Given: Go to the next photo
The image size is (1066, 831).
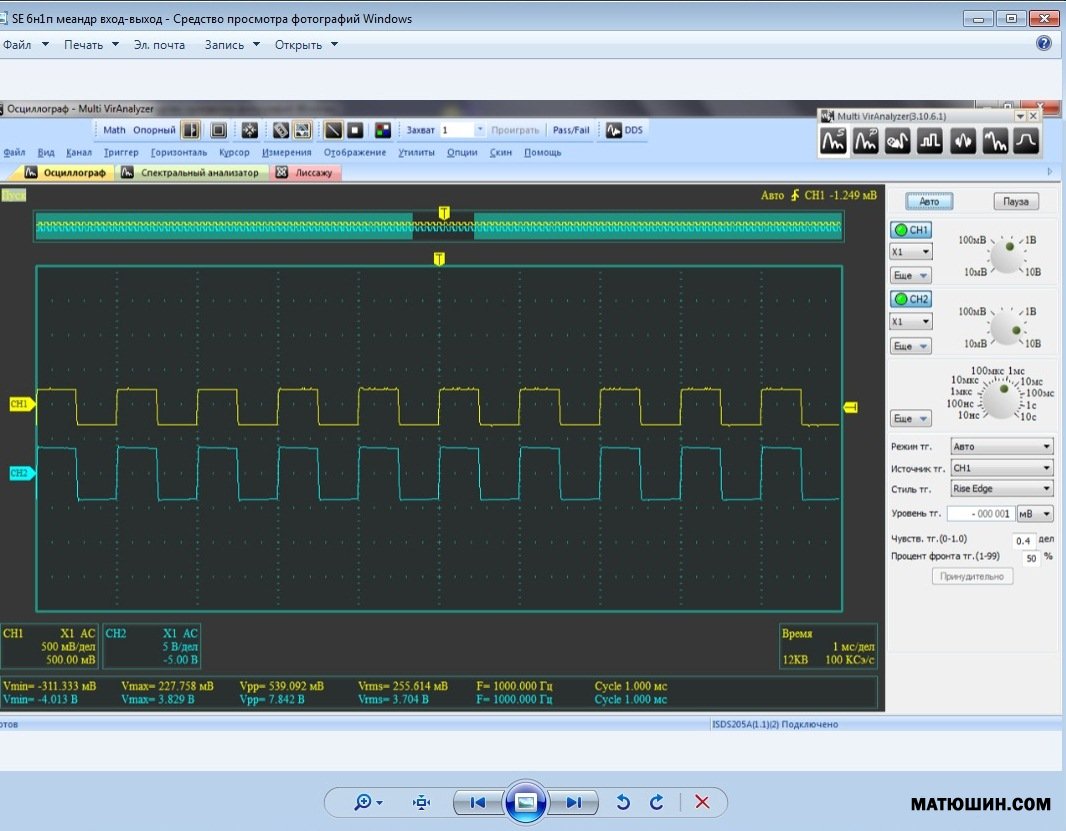Looking at the screenshot, I should click(573, 802).
